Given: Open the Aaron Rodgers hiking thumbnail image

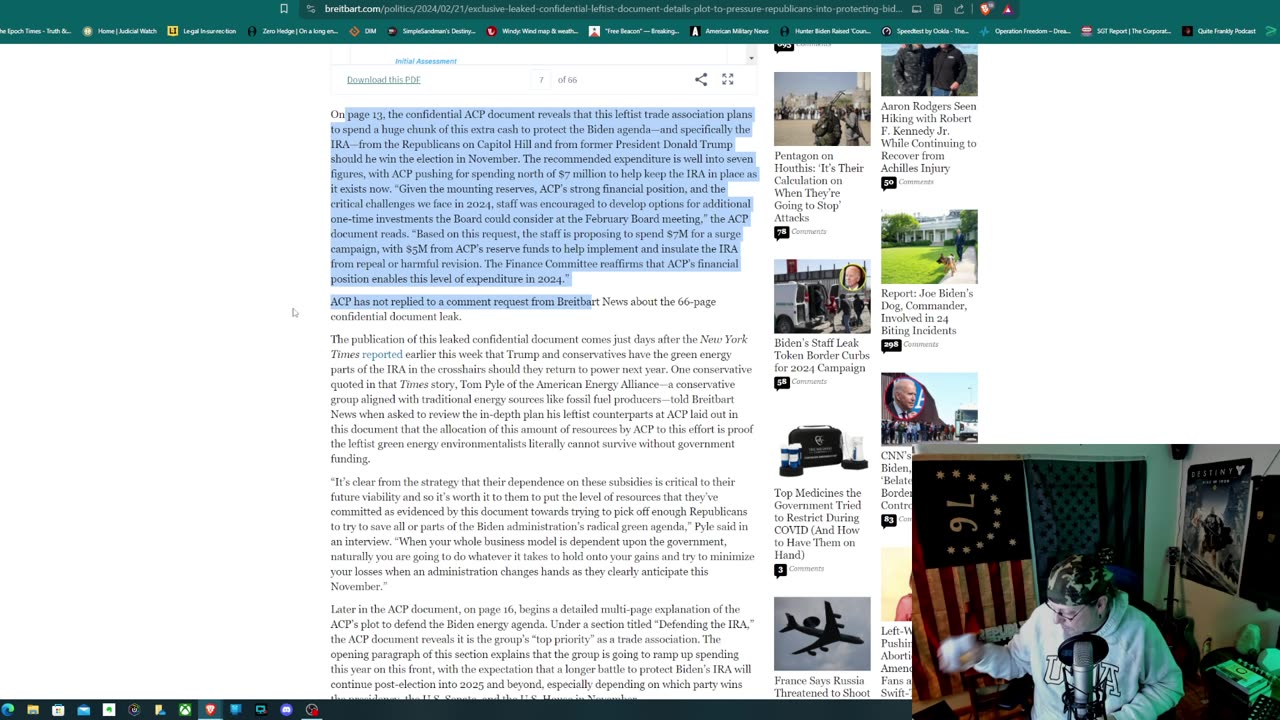Looking at the screenshot, I should click(929, 70).
